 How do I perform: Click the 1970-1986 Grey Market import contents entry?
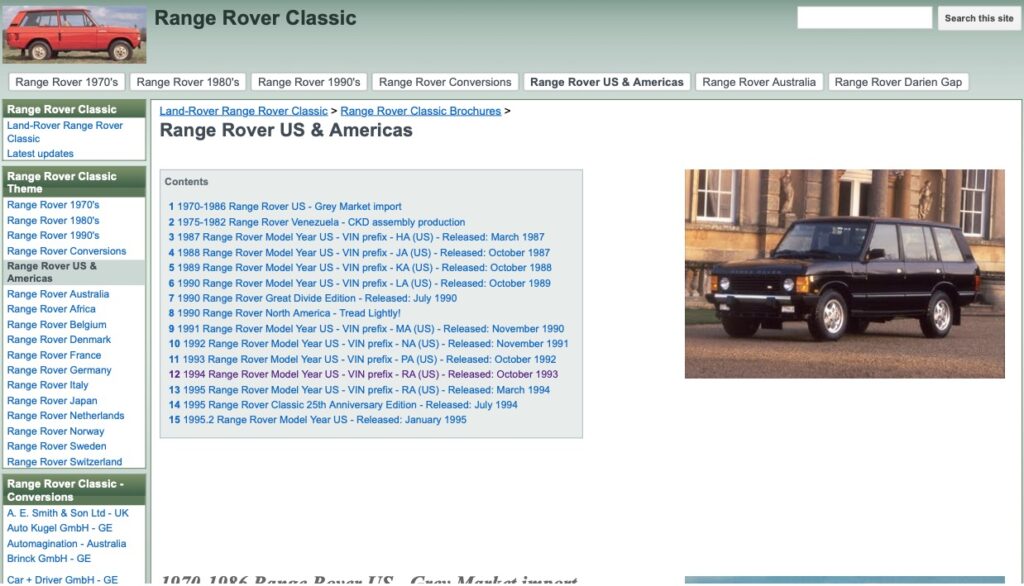tap(287, 206)
